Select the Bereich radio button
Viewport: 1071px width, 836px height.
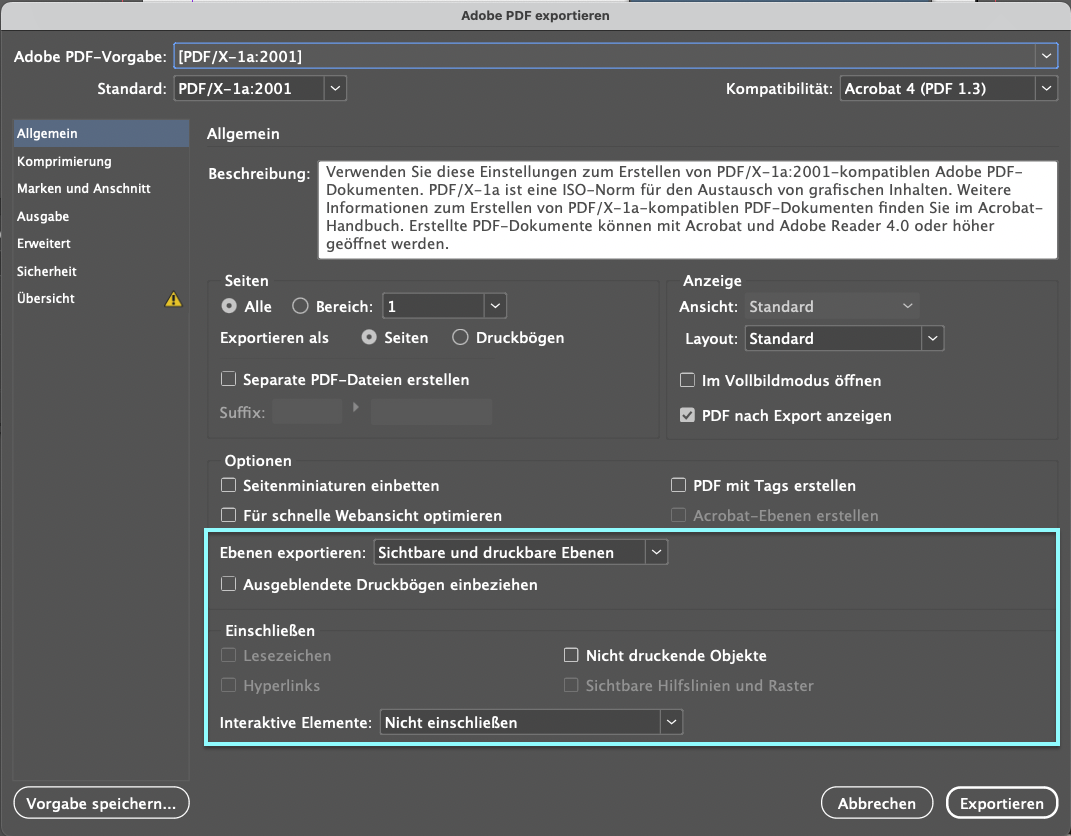pos(301,306)
